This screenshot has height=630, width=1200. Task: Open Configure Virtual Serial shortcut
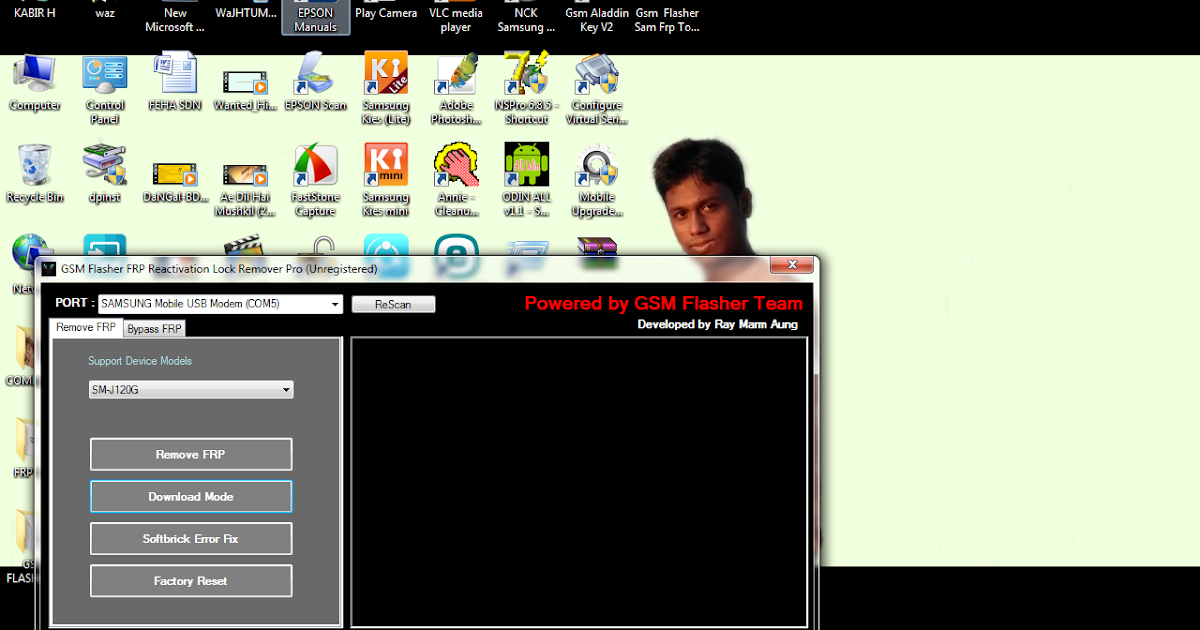pyautogui.click(x=597, y=88)
